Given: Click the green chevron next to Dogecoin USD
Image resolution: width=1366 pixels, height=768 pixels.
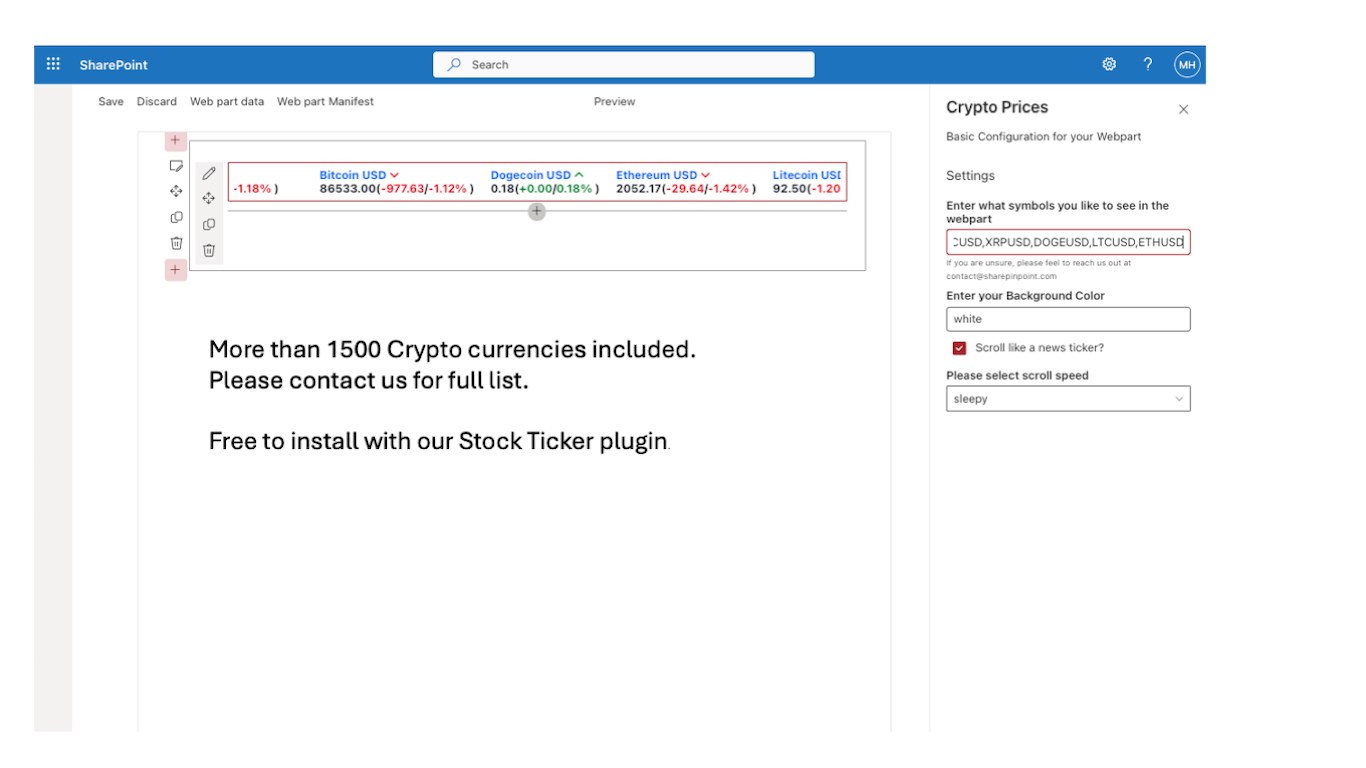Looking at the screenshot, I should 579,175.
